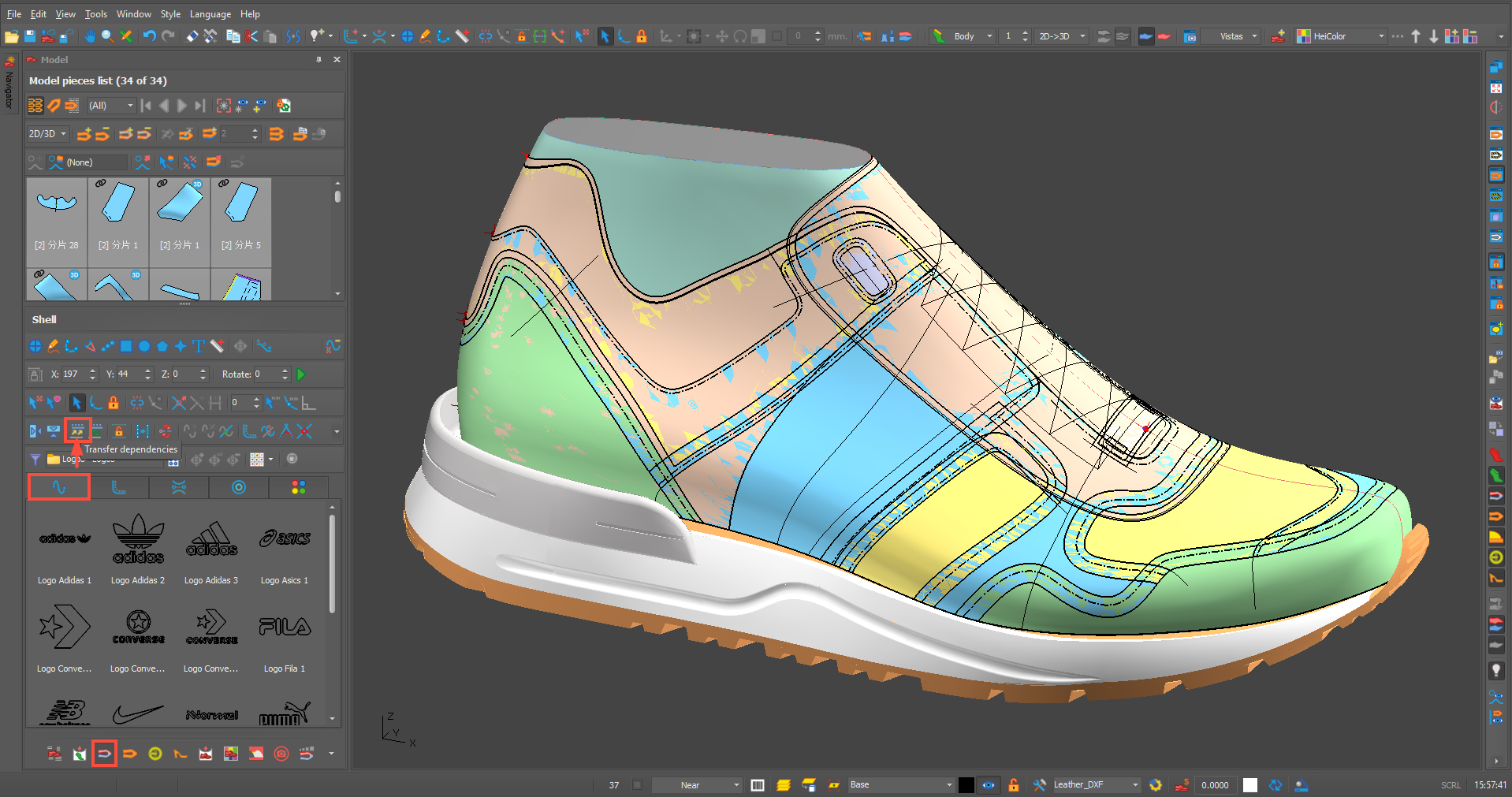Open the Vistas dropdown
Image resolution: width=1512 pixels, height=797 pixels.
[x=1254, y=36]
